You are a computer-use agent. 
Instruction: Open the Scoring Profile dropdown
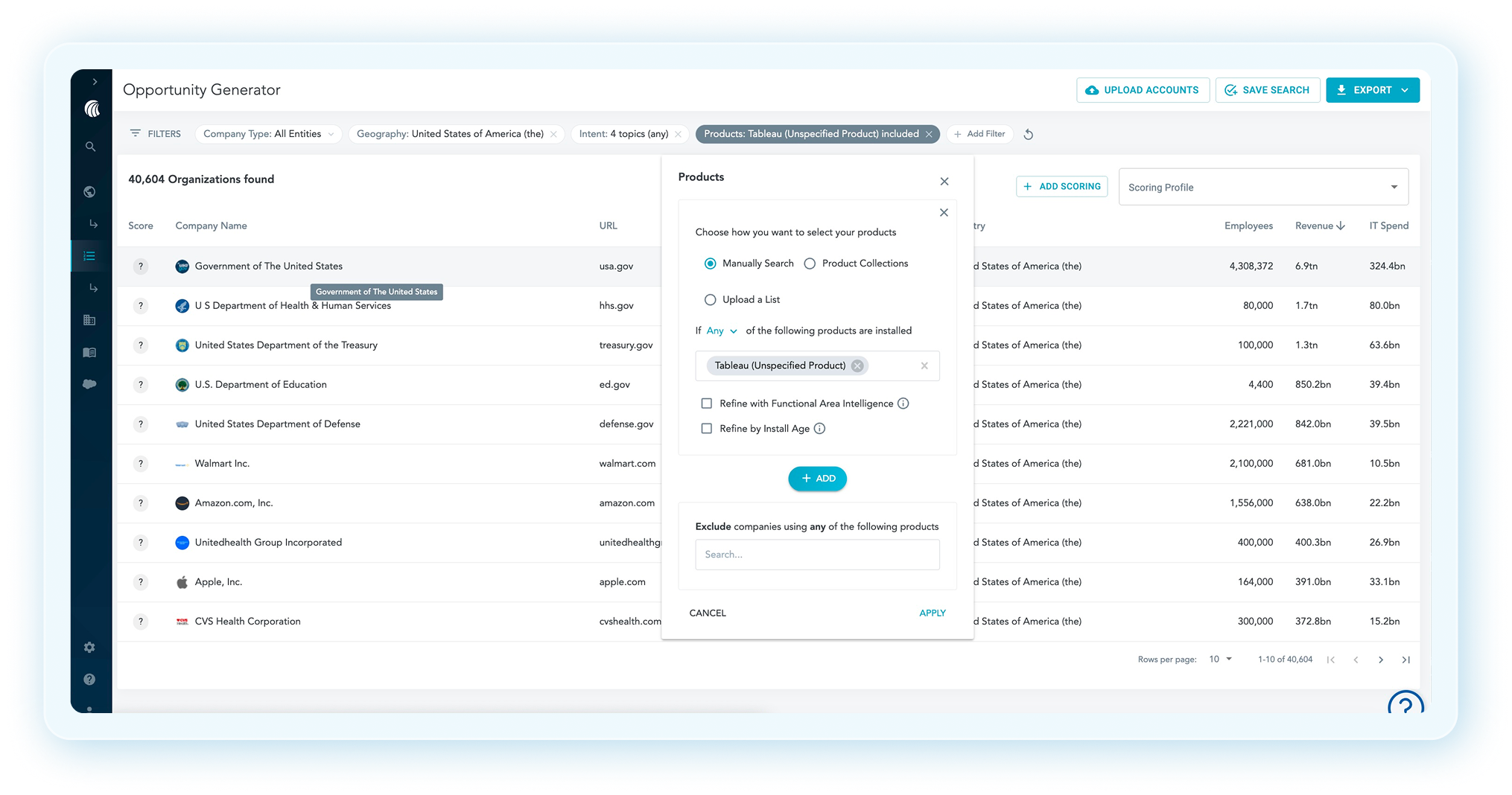(1263, 188)
